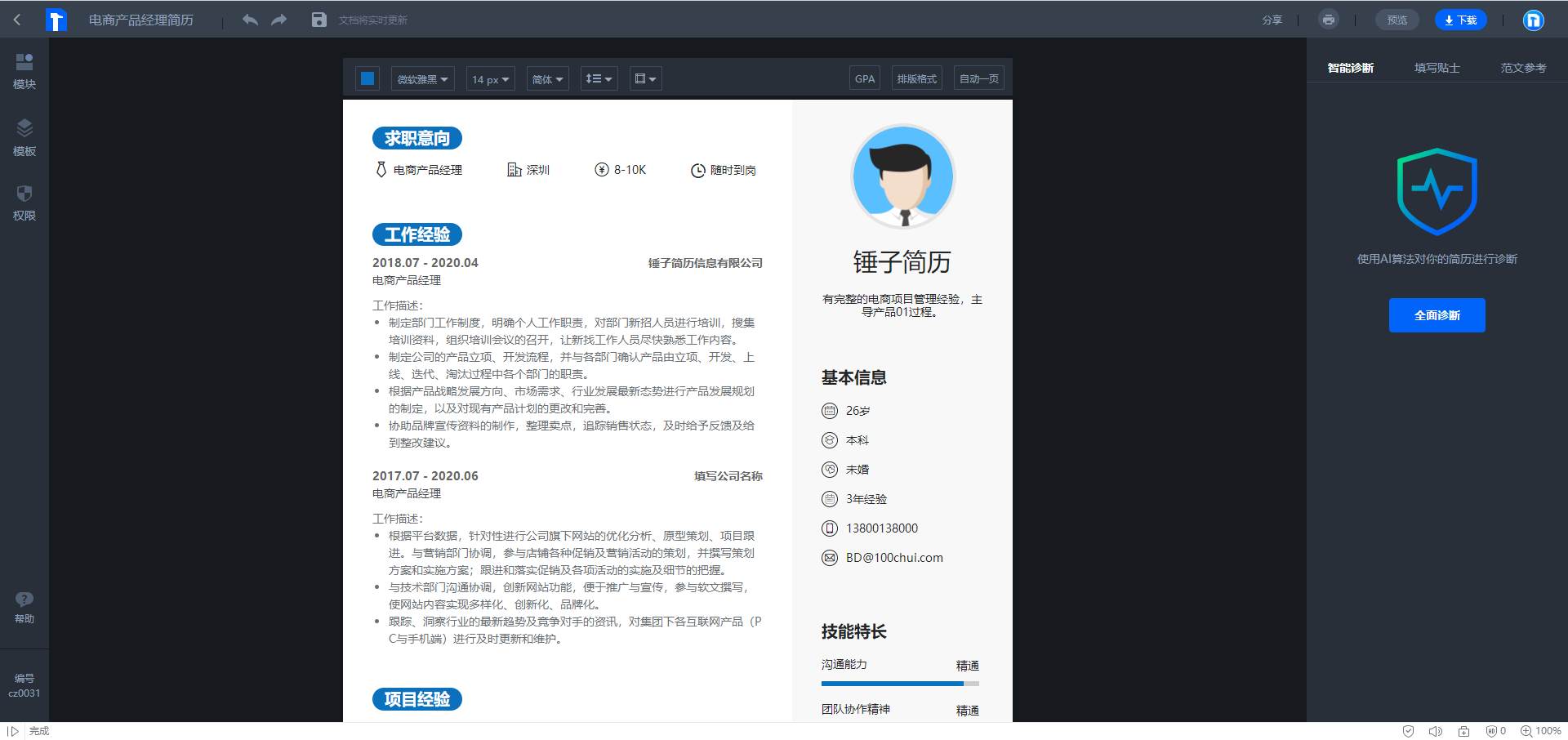Screen dimensions: 1568x740
Task: Click the clock icon beside 随时到岗
Action: [698, 171]
